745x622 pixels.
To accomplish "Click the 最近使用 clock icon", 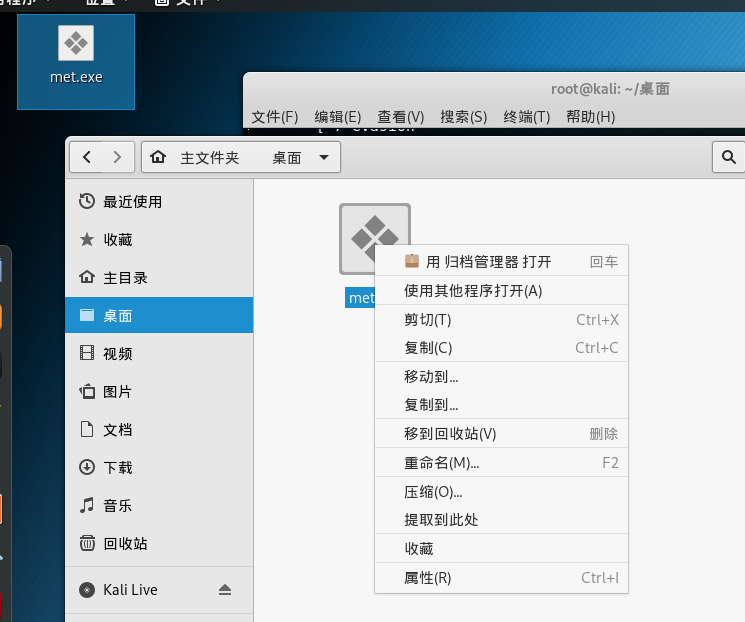I will (x=87, y=201).
